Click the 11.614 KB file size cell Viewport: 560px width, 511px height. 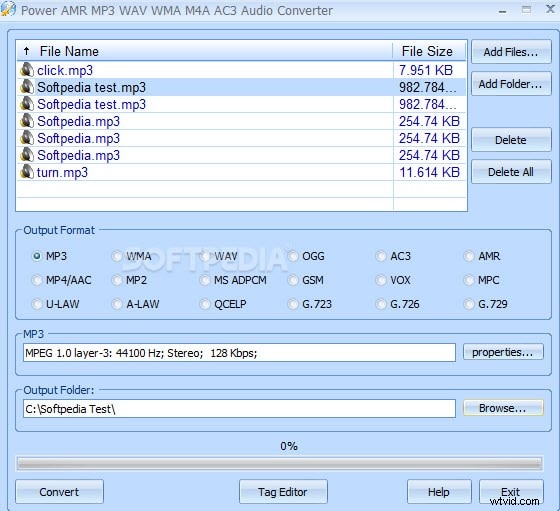429,172
